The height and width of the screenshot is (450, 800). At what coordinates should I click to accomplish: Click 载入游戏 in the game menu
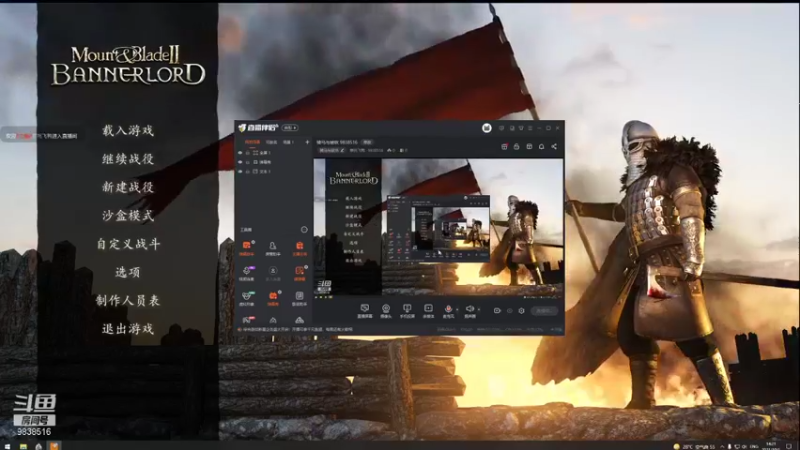pyautogui.click(x=128, y=131)
